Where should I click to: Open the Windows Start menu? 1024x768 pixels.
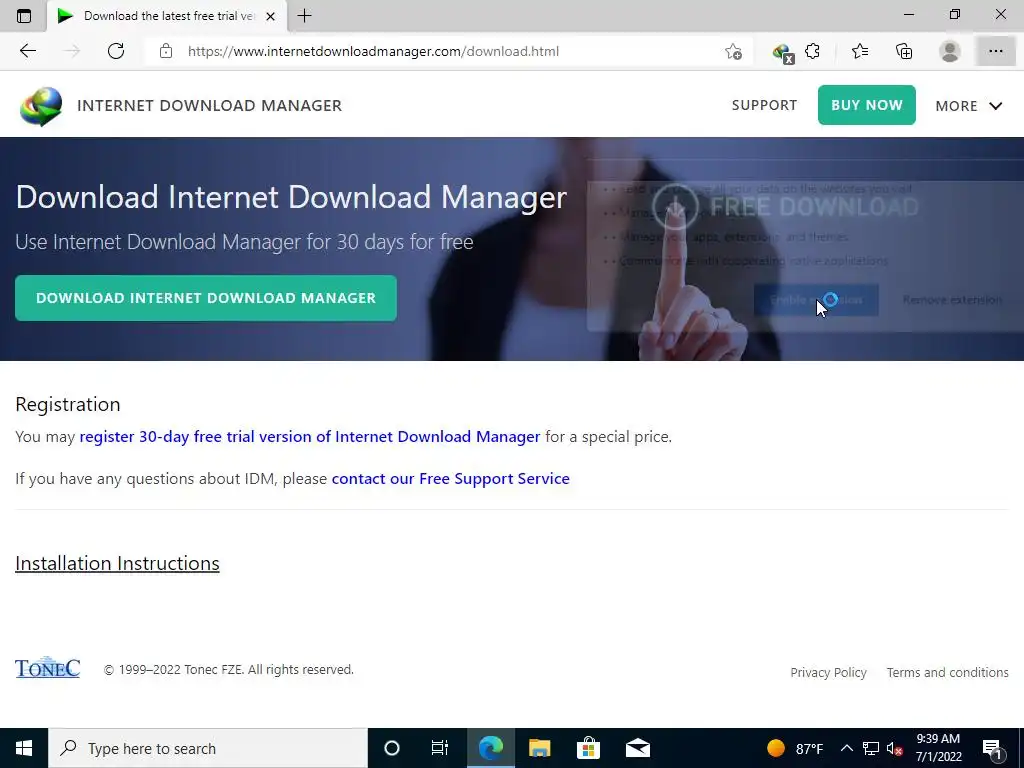pos(24,748)
